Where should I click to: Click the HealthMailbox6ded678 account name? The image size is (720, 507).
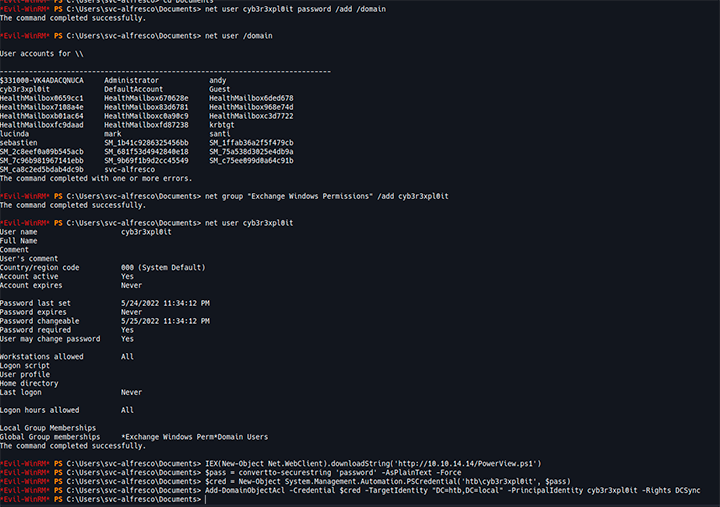coord(251,98)
